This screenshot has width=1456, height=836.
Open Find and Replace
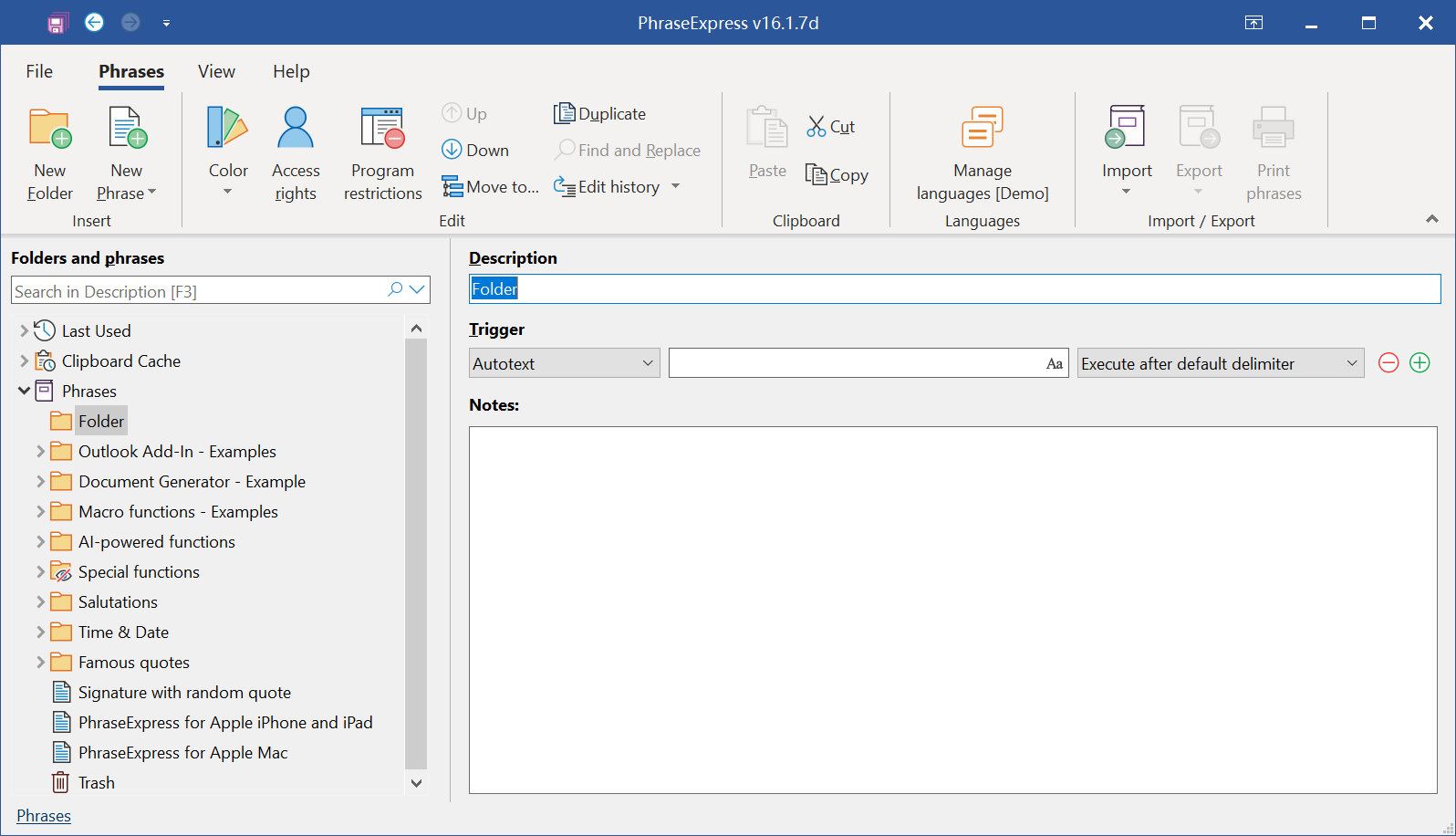[x=628, y=150]
